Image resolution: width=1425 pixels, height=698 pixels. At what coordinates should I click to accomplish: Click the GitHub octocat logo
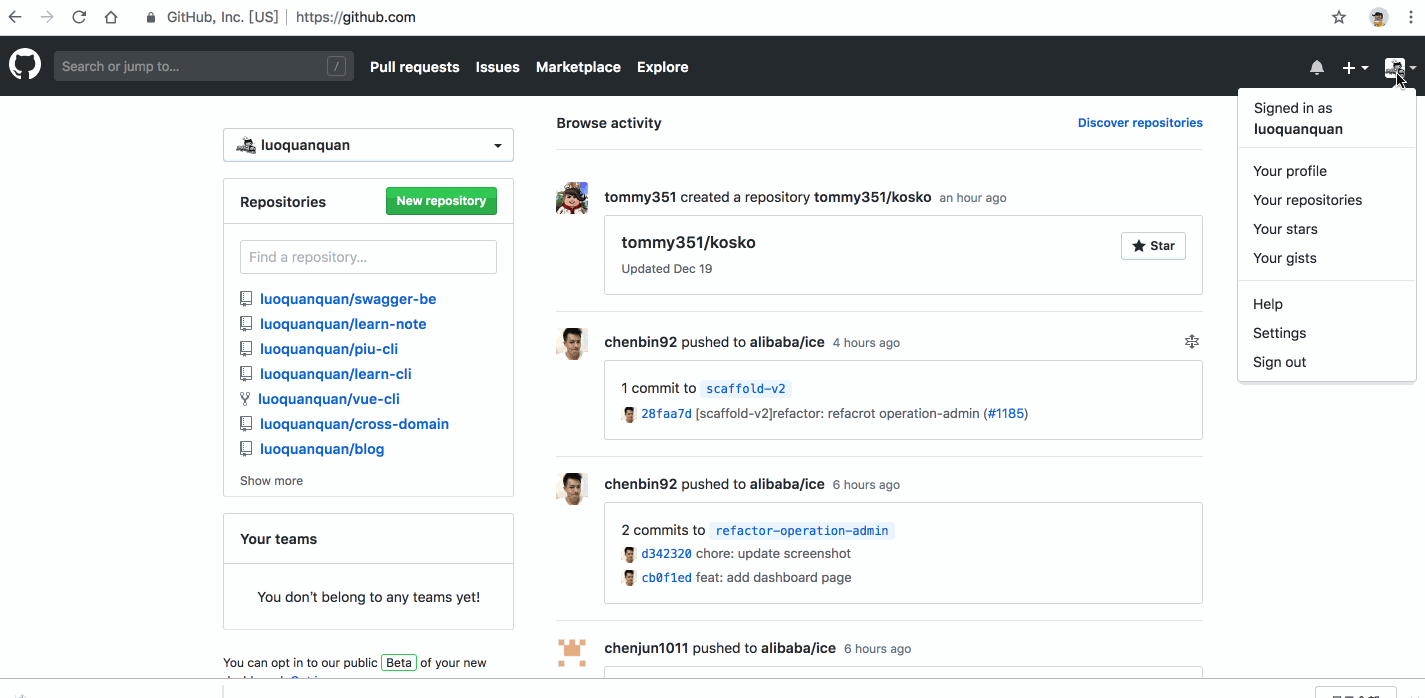tap(25, 66)
